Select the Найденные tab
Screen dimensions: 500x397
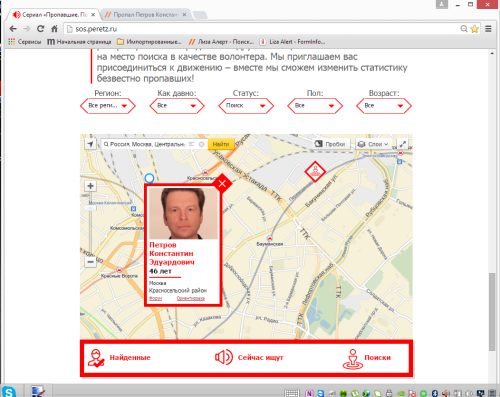coord(119,358)
